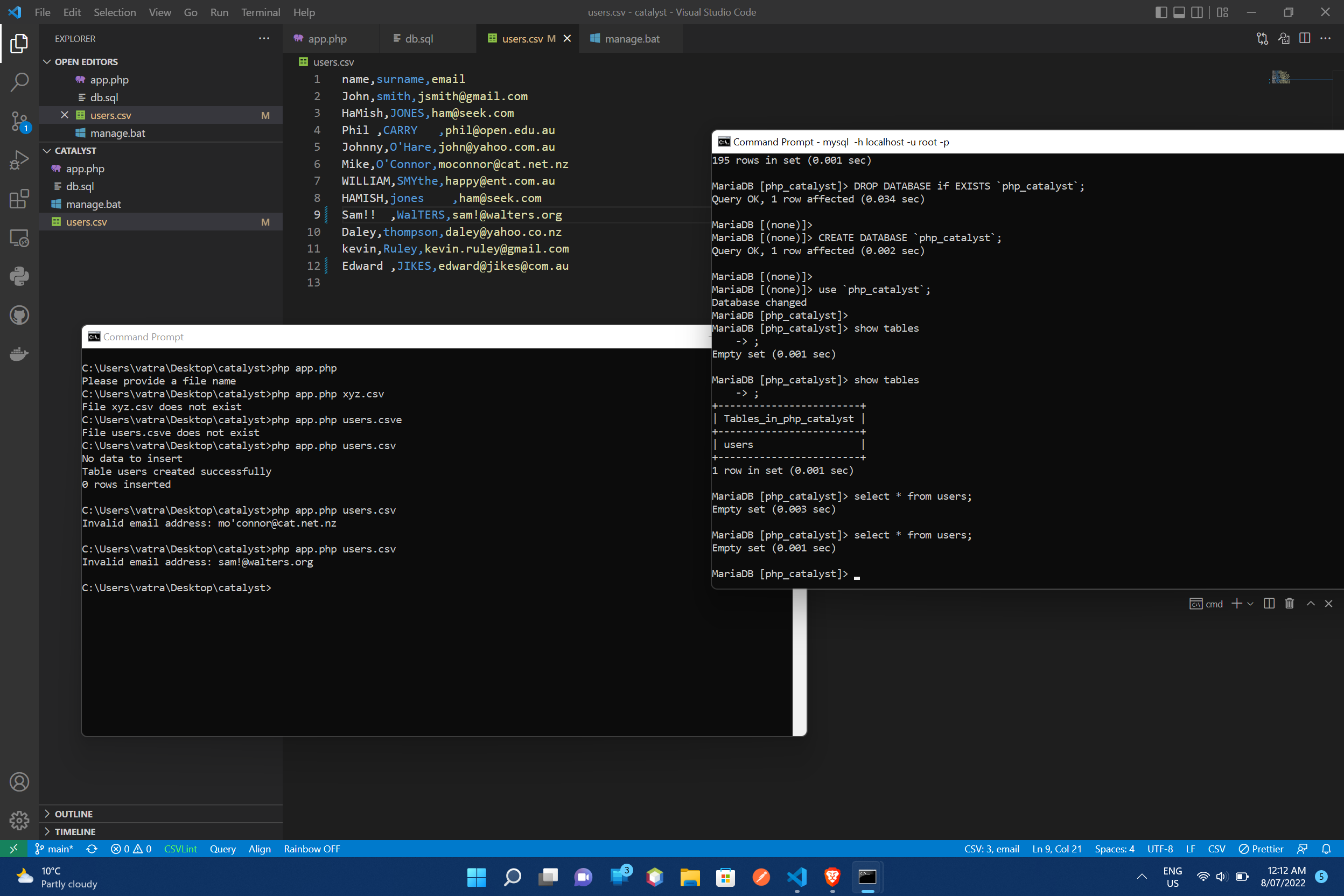Open the Search view in activity bar
Viewport: 1344px width, 896px height.
pyautogui.click(x=19, y=82)
